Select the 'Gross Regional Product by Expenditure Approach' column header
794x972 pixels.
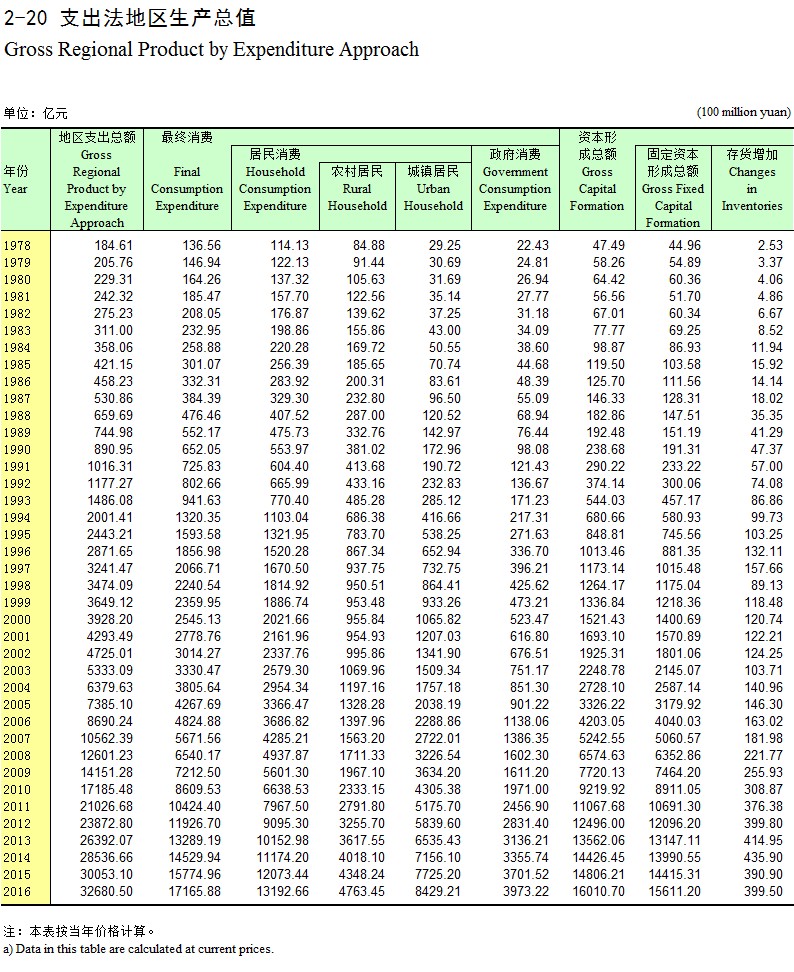click(x=97, y=180)
